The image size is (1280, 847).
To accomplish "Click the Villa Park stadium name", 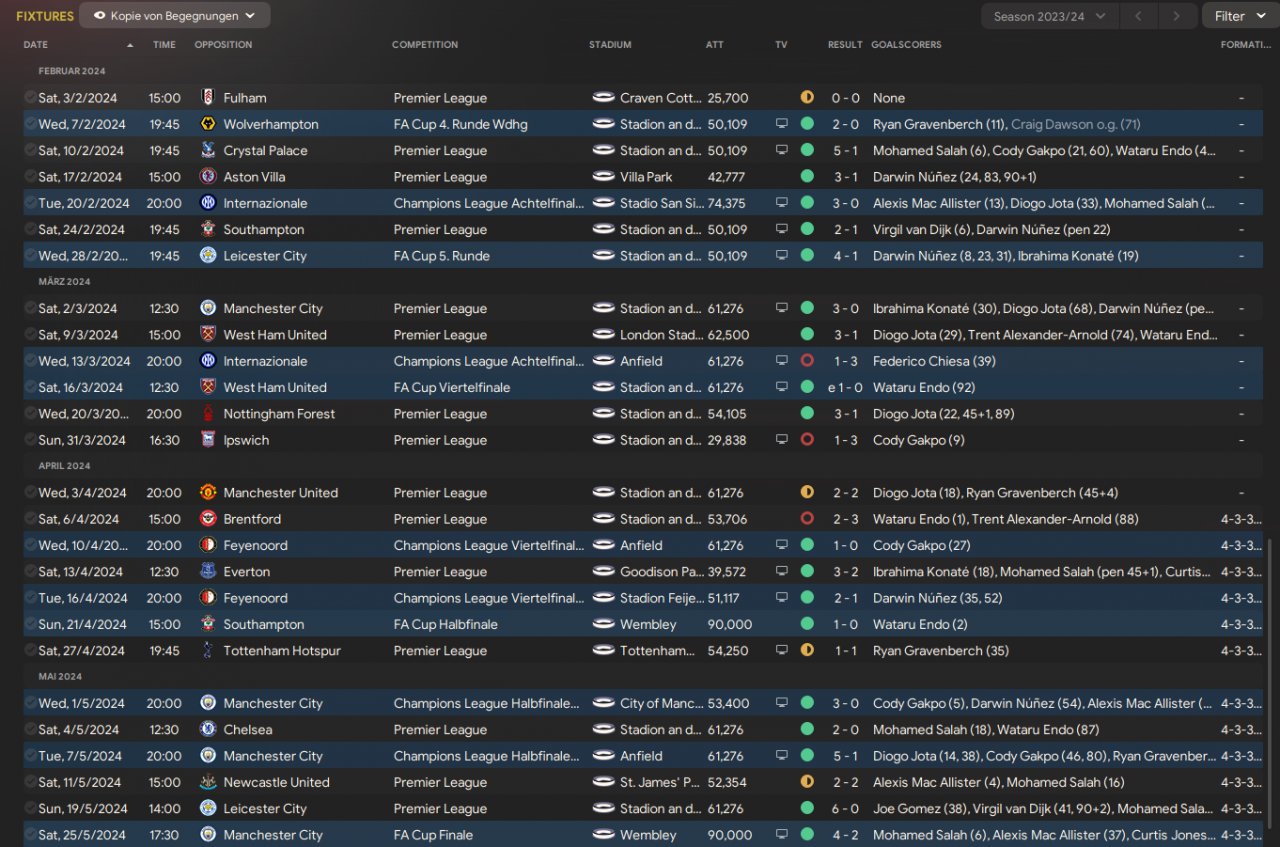I will point(646,177).
